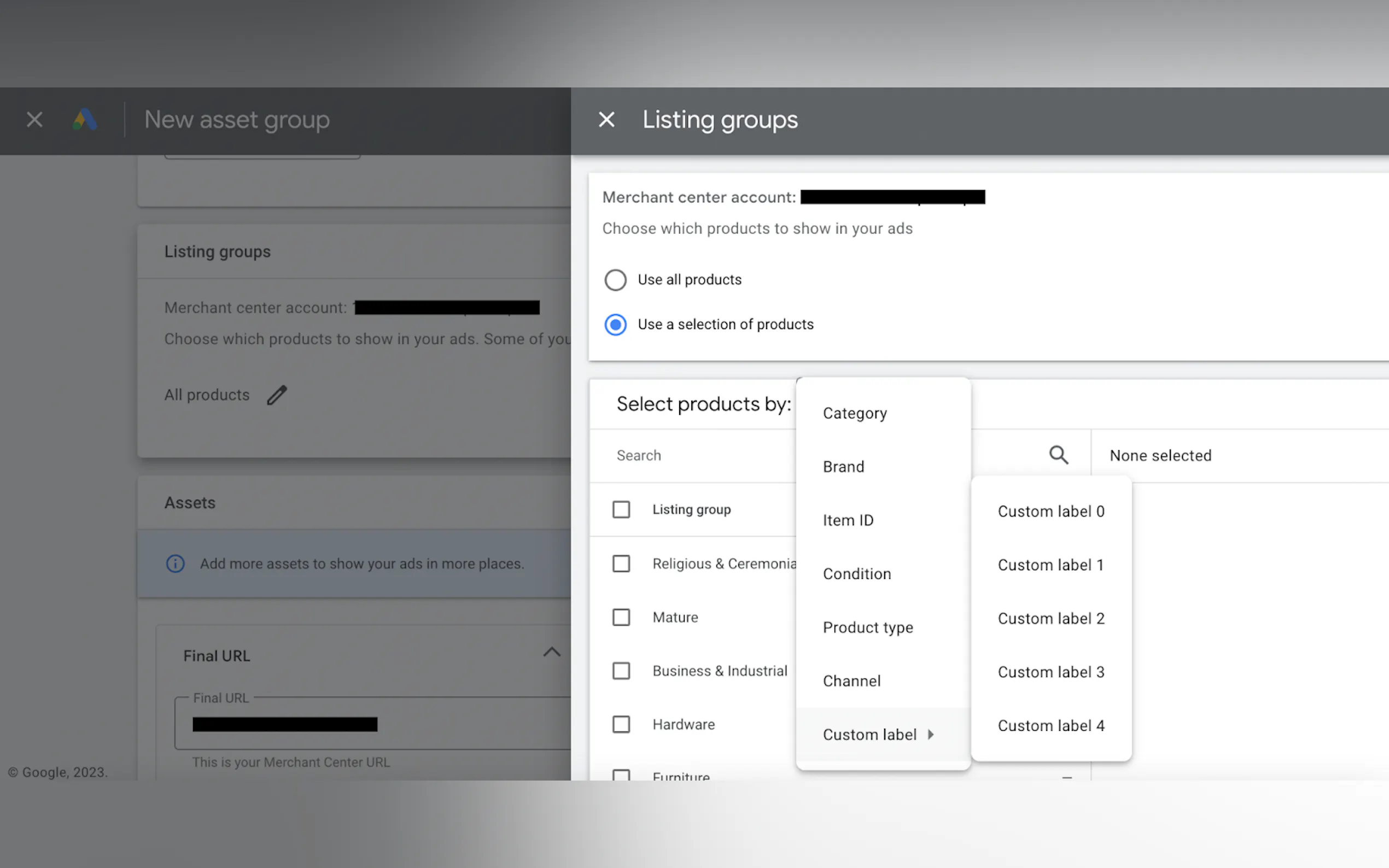Tick the Hardware category checkbox
This screenshot has height=868, width=1389.
(621, 724)
